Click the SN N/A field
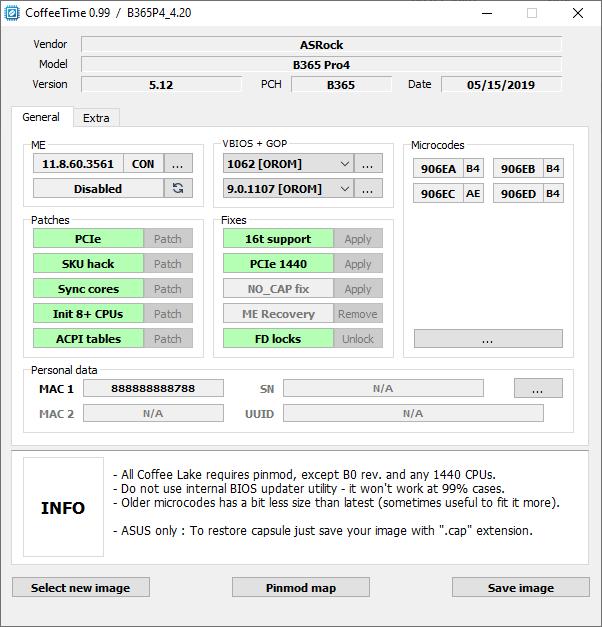This screenshot has height=627, width=602. coord(383,388)
